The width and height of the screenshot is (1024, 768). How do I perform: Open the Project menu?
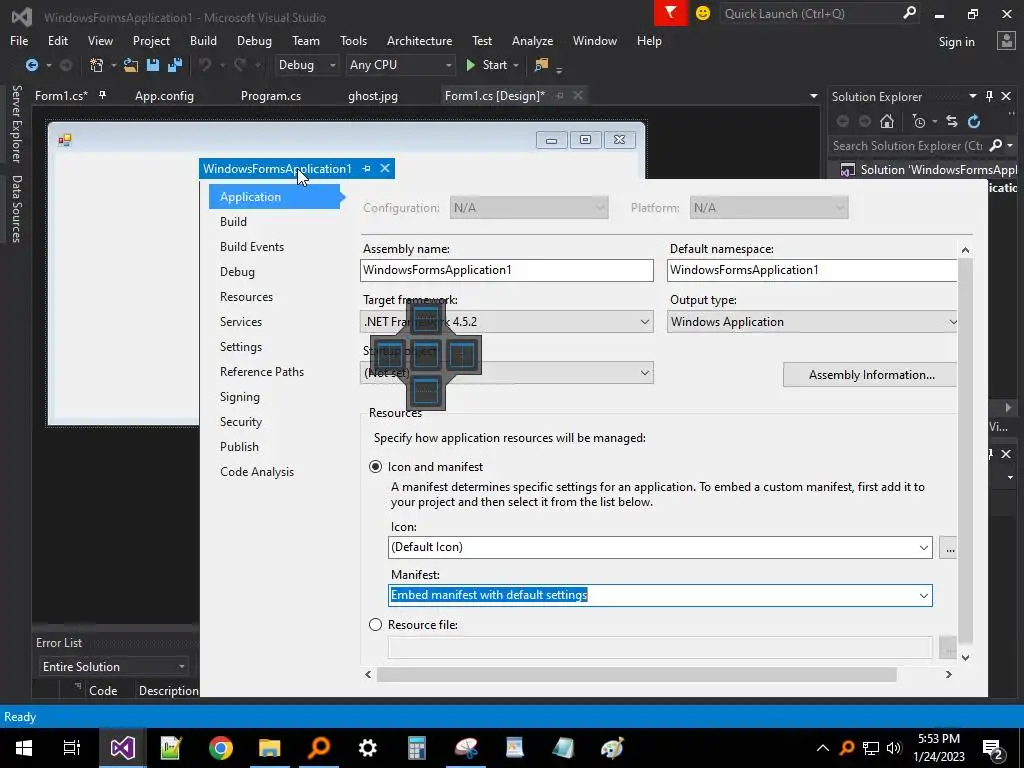pos(151,40)
